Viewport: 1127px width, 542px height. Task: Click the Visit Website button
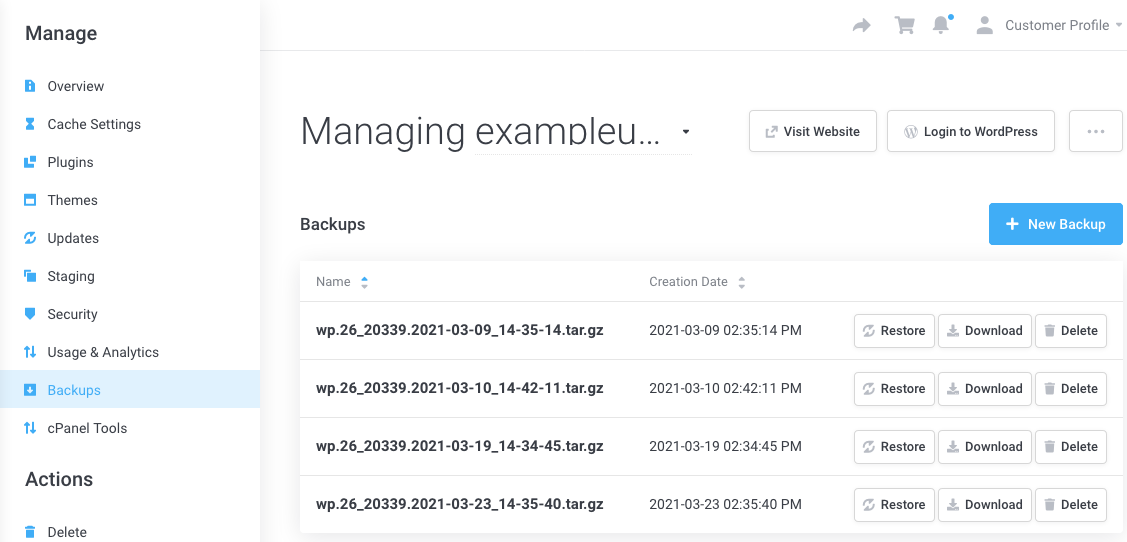[812, 131]
